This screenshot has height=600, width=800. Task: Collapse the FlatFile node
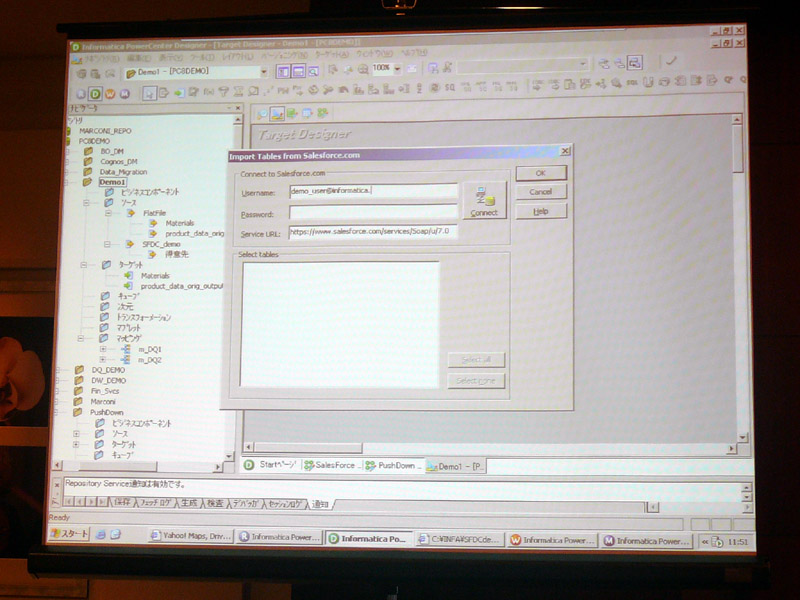click(x=108, y=213)
